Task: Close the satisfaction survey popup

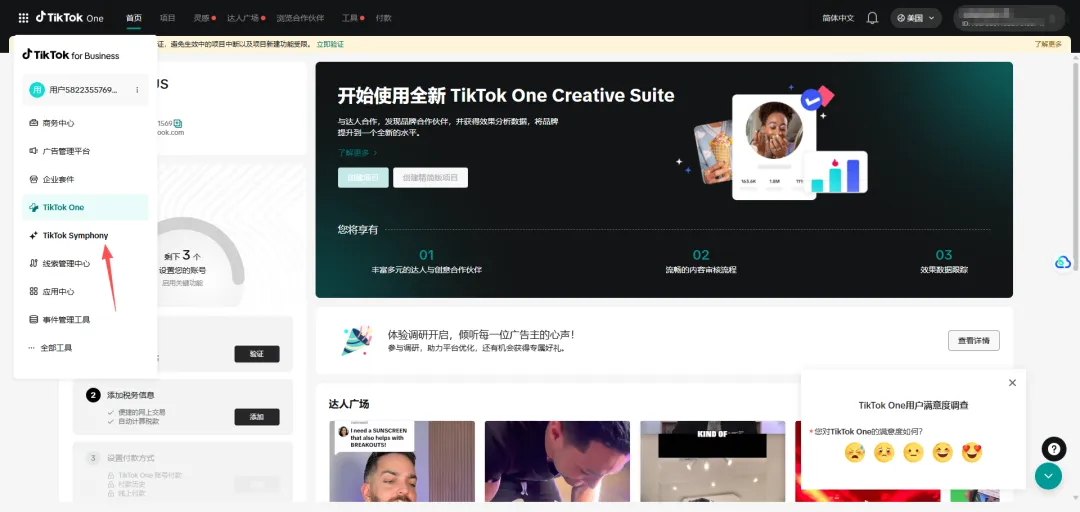Action: [x=1012, y=382]
